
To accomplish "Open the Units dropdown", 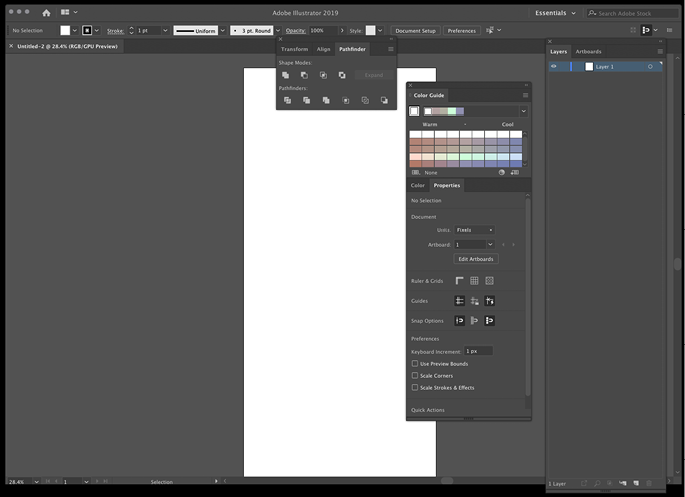I will 475,230.
